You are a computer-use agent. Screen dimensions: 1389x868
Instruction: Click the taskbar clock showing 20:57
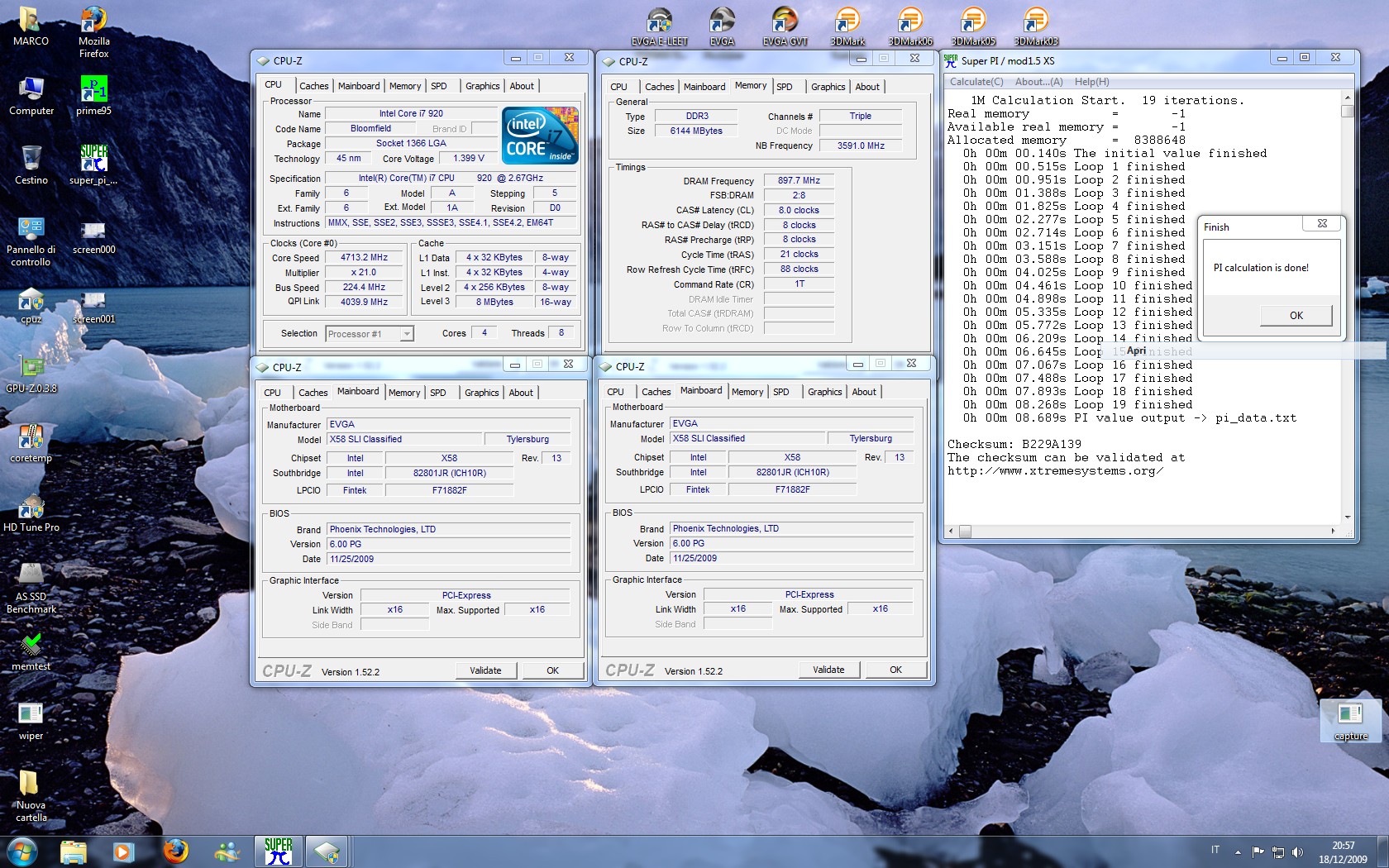(x=1343, y=852)
